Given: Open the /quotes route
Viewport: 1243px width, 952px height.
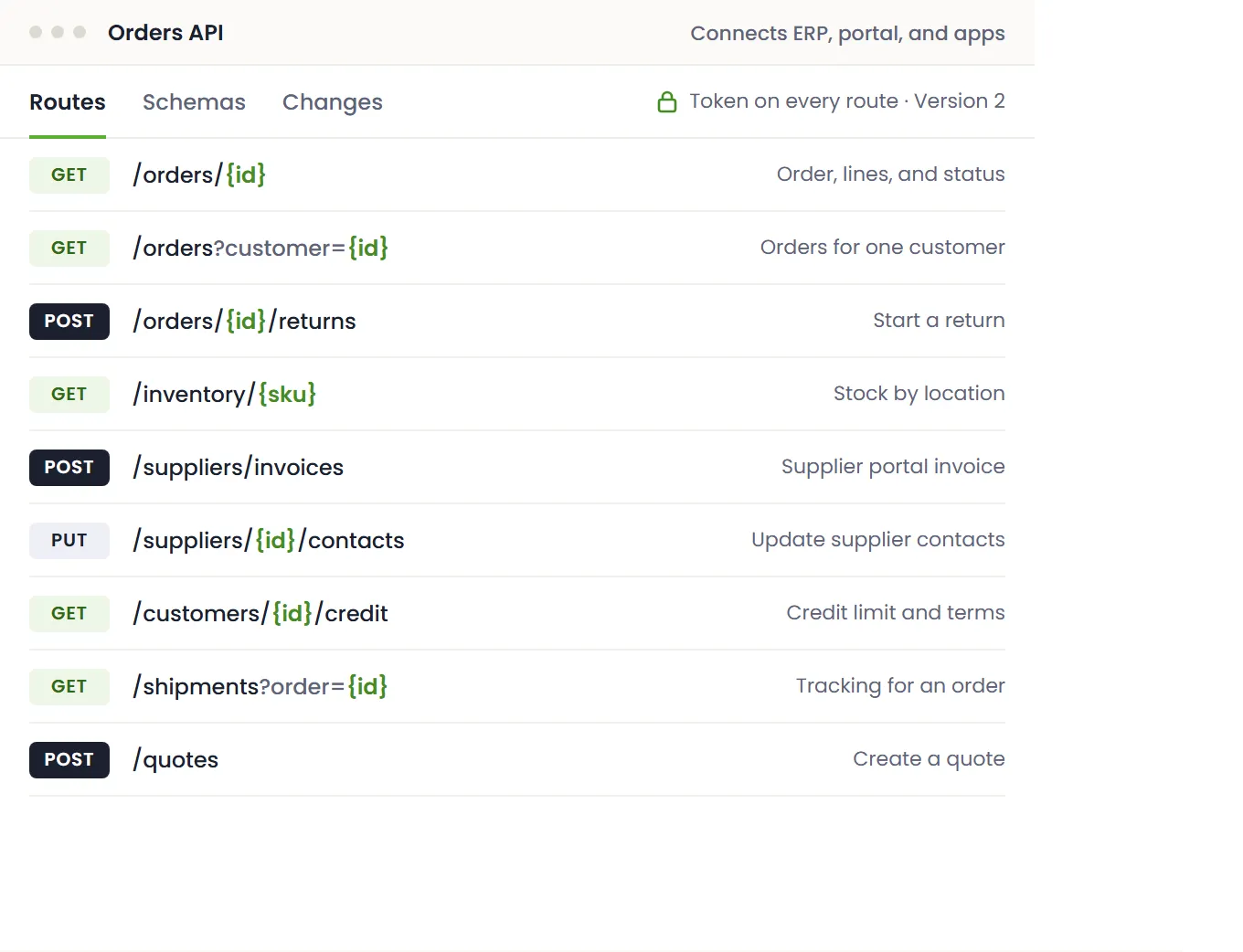Looking at the screenshot, I should (x=175, y=759).
